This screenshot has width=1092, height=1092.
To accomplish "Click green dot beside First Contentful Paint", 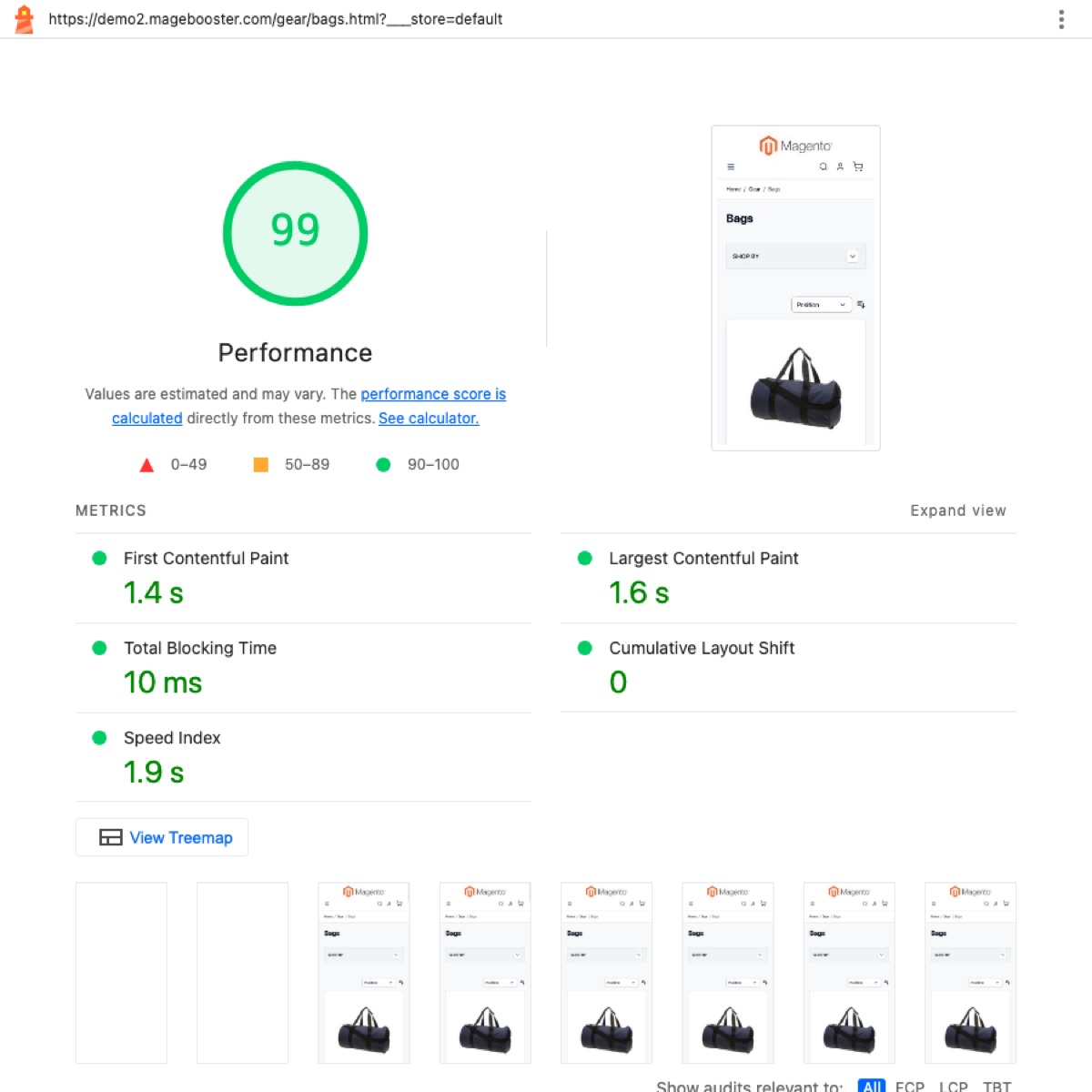I will pyautogui.click(x=100, y=558).
